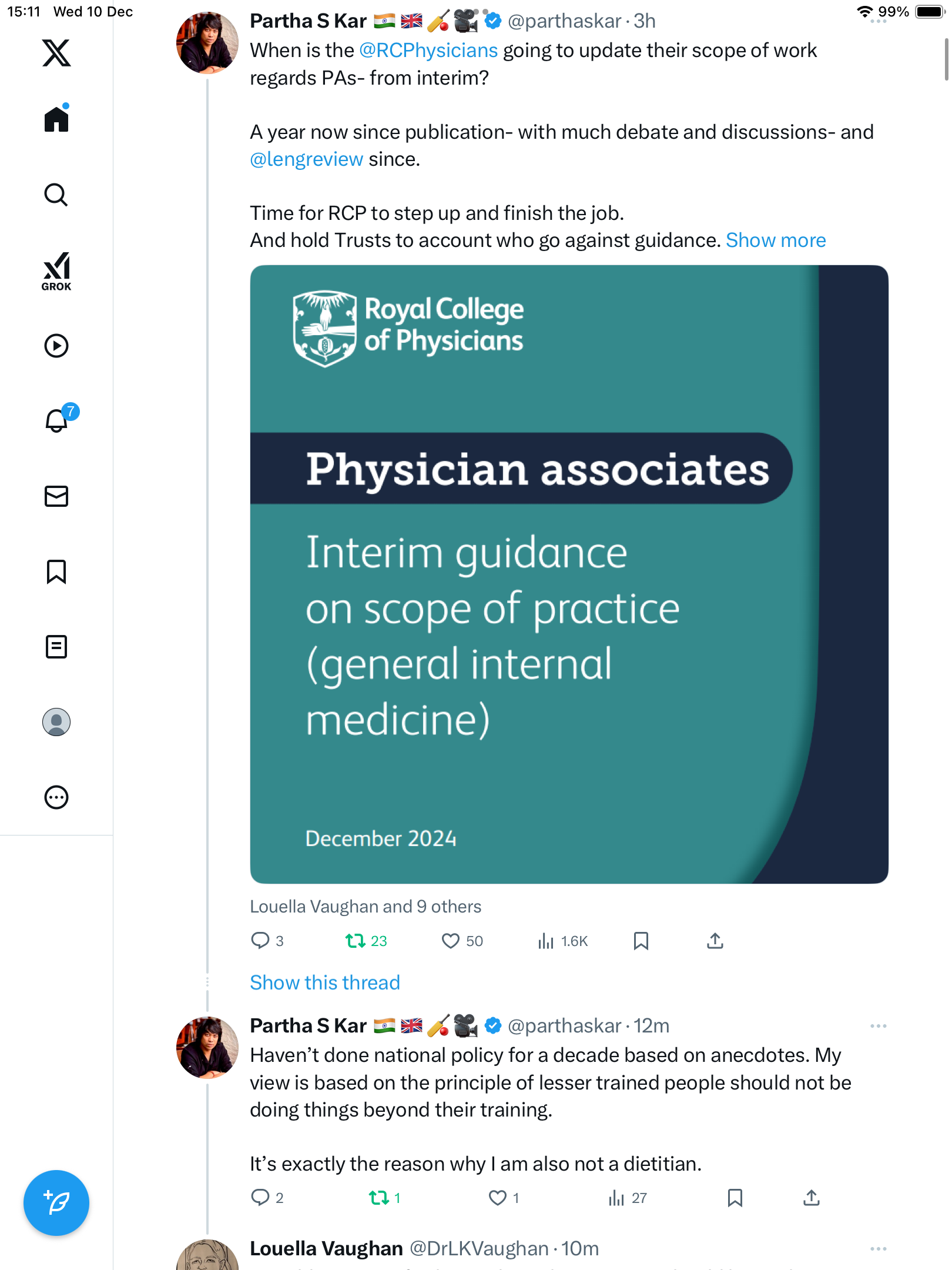Open the Show this thread link

click(325, 982)
